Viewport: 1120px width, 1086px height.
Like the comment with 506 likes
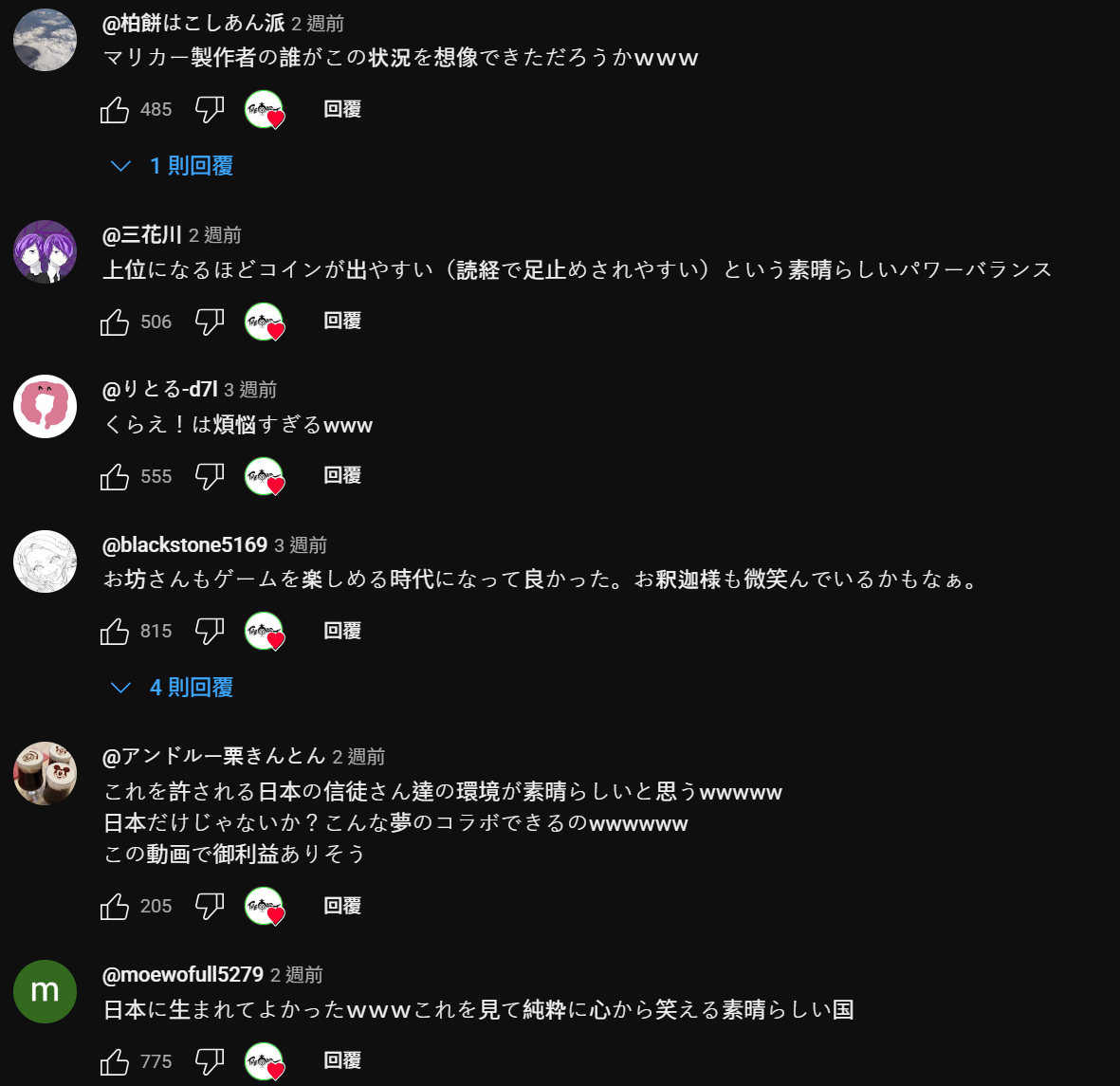(x=115, y=322)
